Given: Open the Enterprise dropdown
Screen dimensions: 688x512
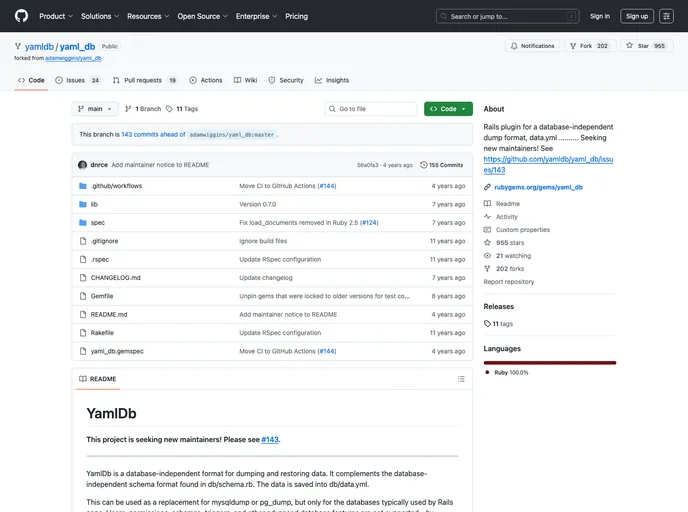Looking at the screenshot, I should (256, 16).
